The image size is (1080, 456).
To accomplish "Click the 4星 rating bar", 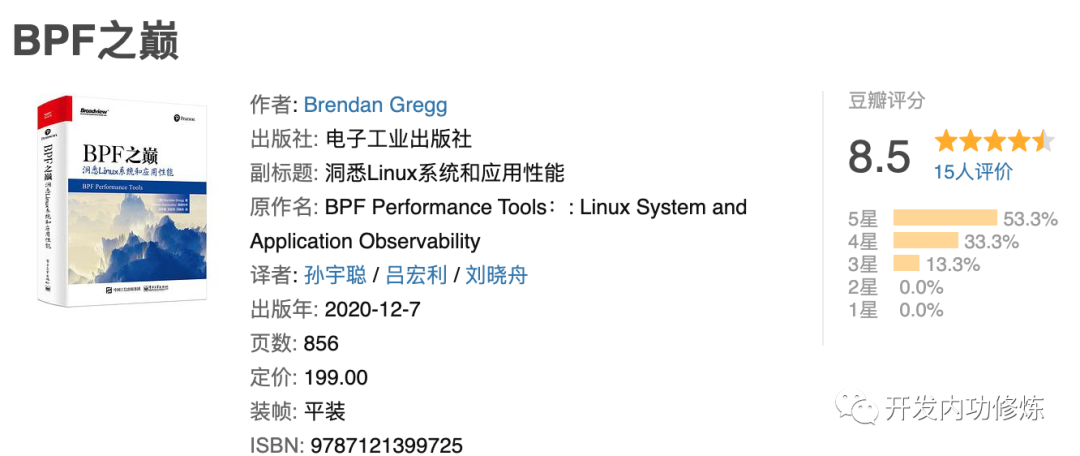I will 926,241.
